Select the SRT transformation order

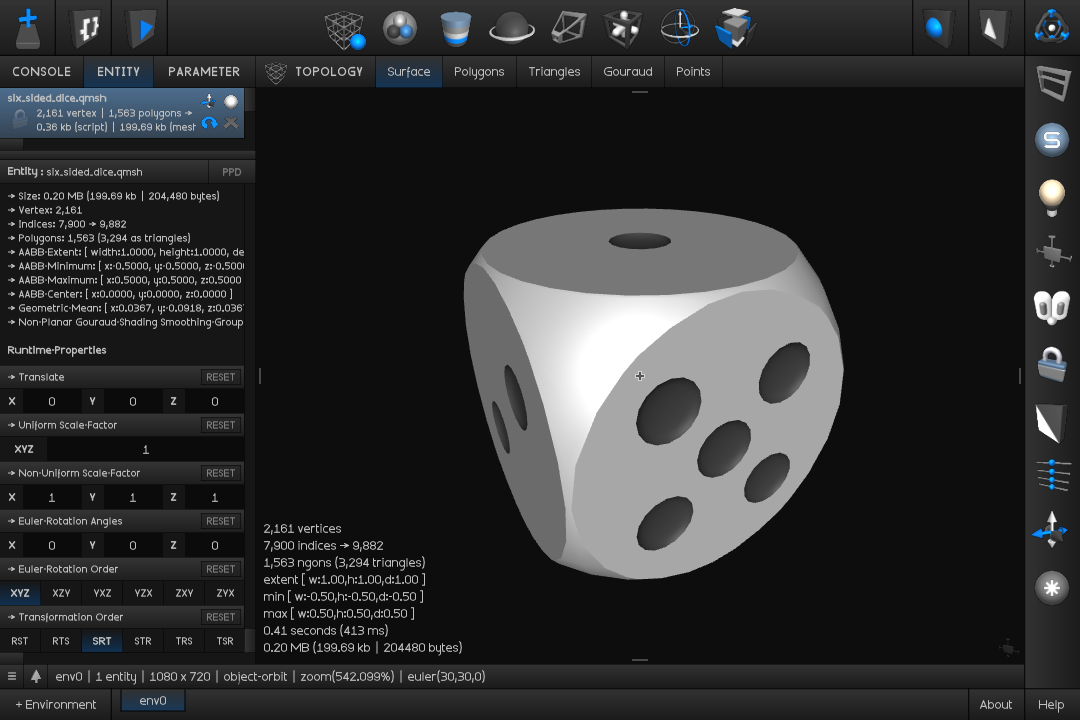coord(101,641)
